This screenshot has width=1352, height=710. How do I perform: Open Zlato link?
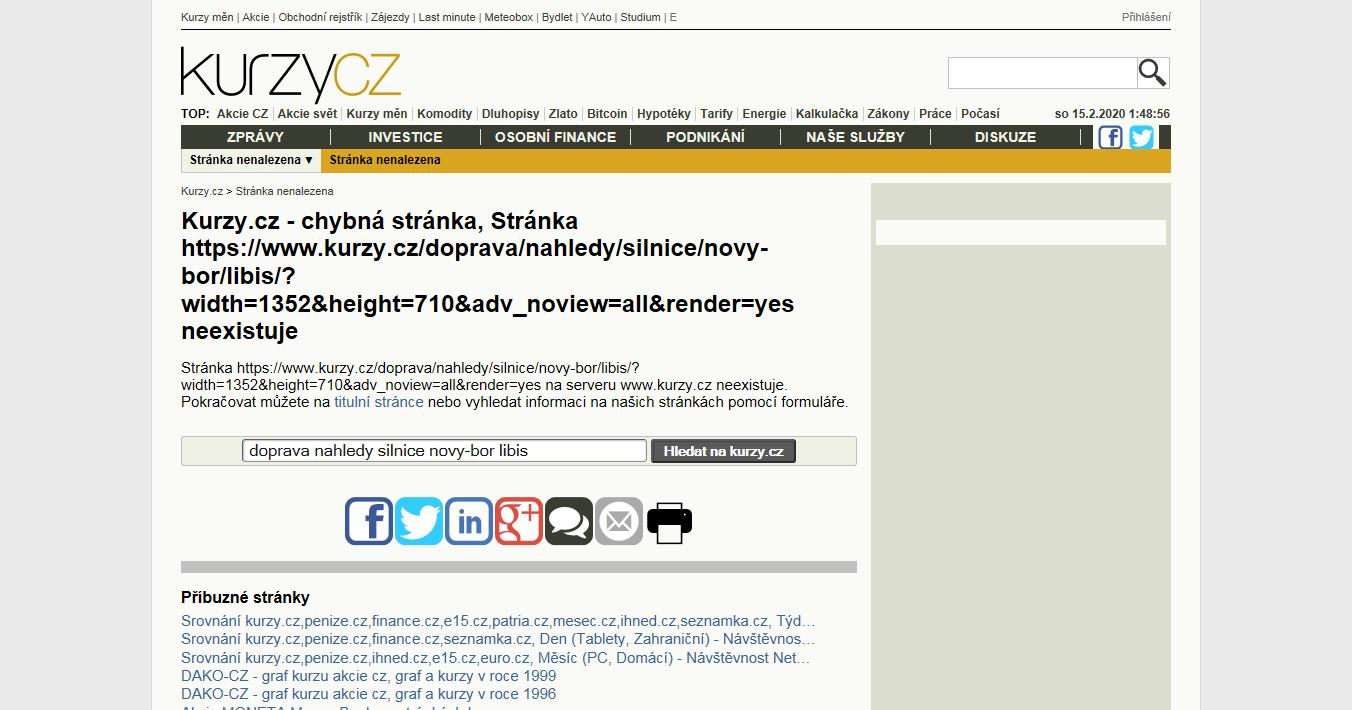pyautogui.click(x=563, y=114)
